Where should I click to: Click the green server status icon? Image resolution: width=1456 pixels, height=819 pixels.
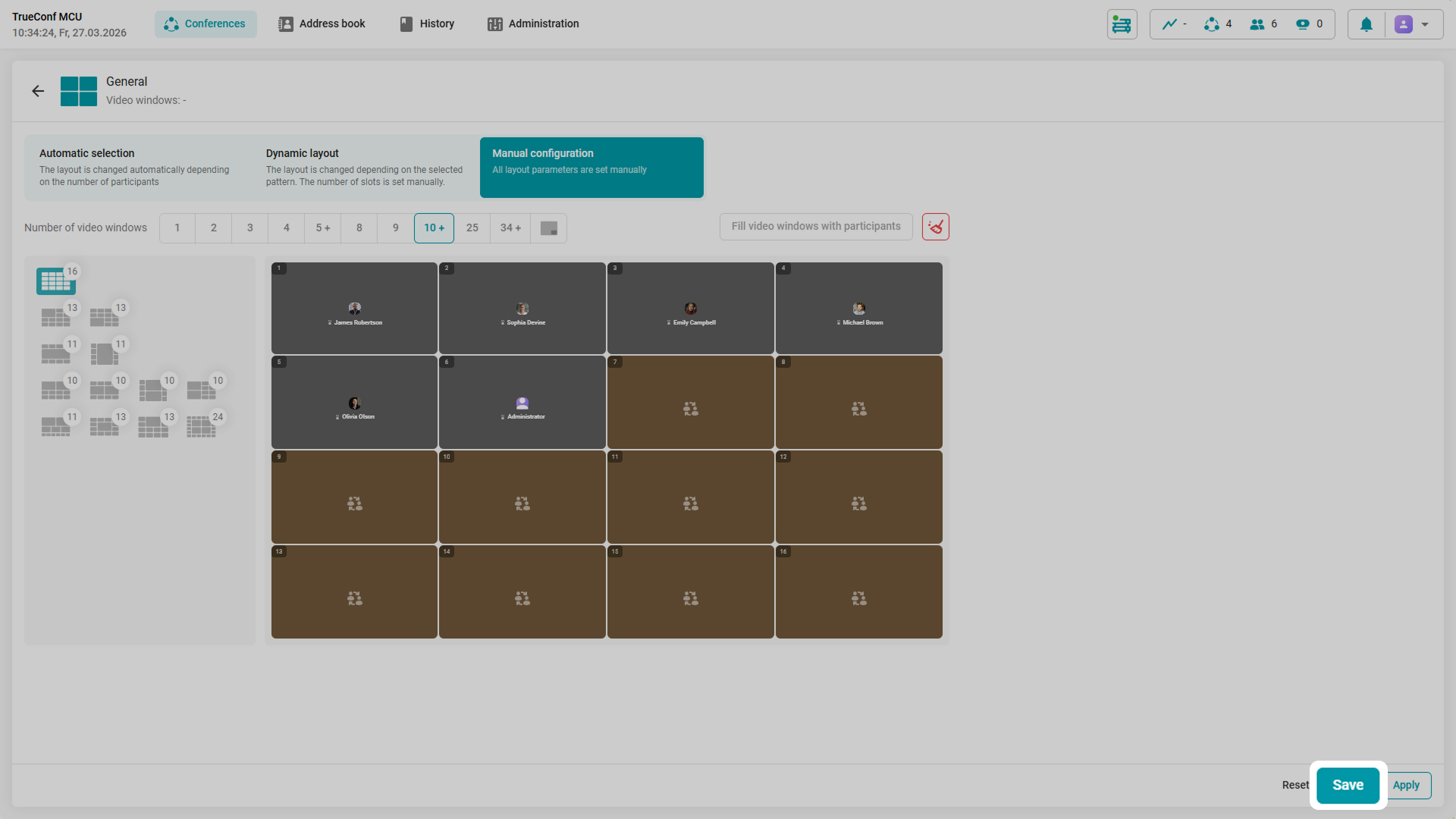pos(1122,24)
